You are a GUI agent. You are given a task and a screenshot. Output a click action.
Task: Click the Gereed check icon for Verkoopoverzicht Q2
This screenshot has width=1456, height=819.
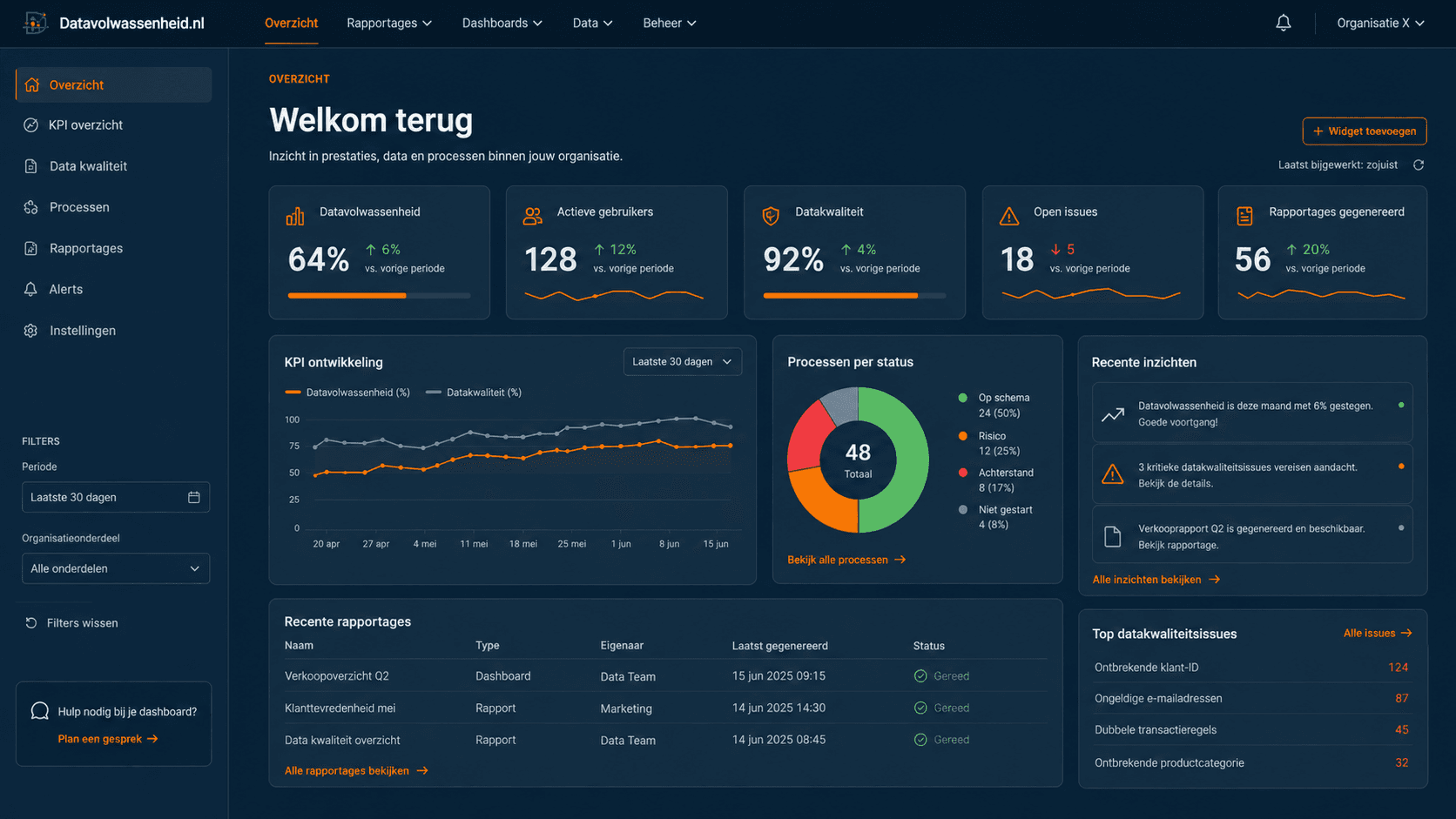pyautogui.click(x=920, y=676)
